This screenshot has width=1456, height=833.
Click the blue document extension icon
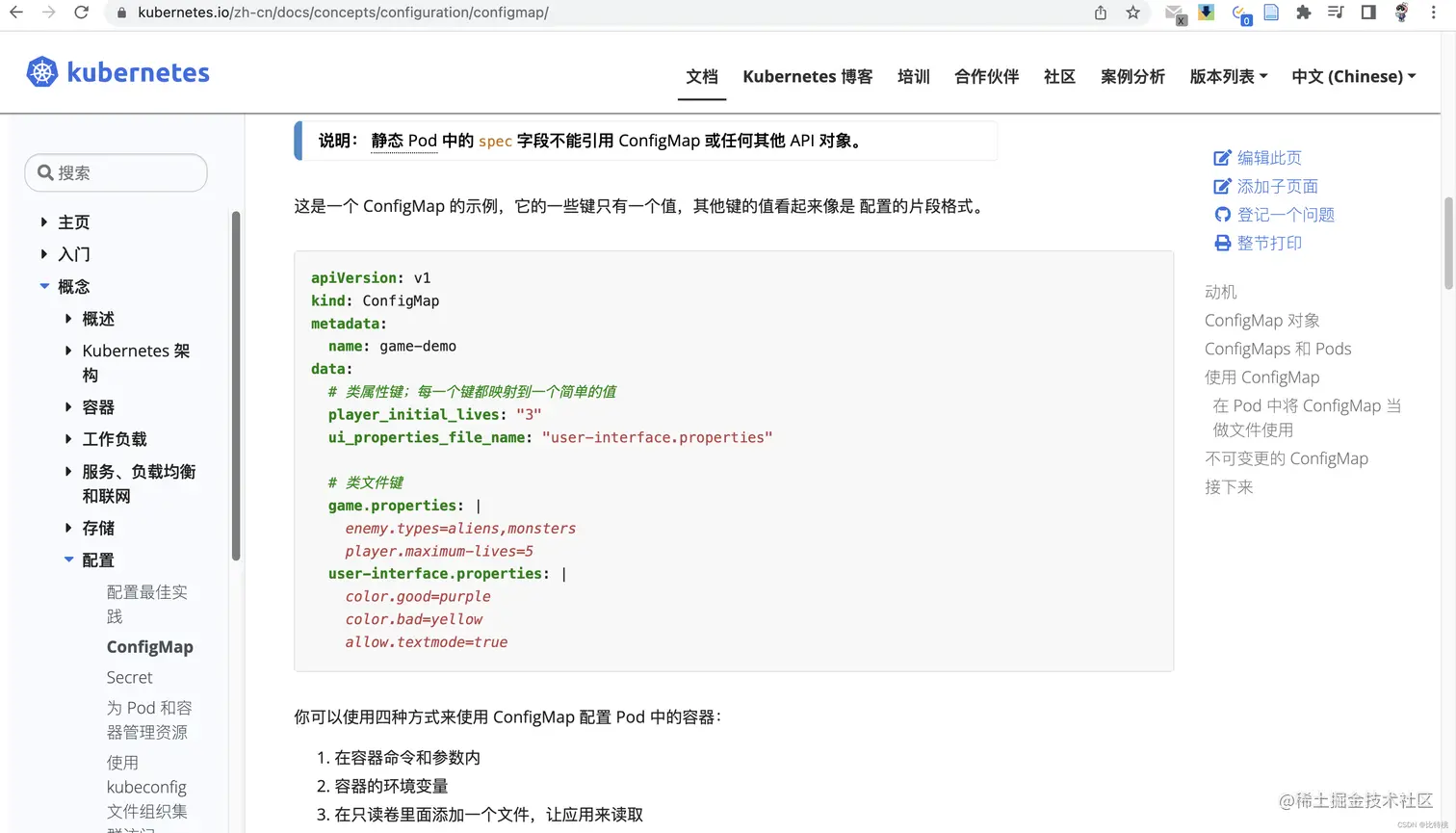pyautogui.click(x=1271, y=13)
